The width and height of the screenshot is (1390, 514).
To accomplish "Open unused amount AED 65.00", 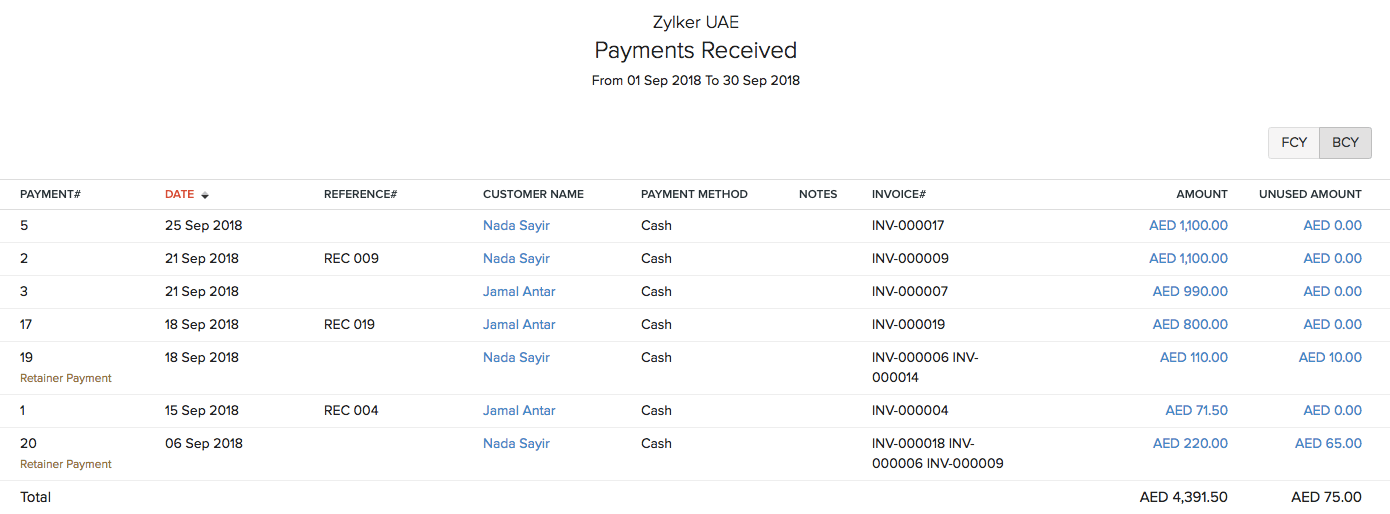I will point(1328,444).
